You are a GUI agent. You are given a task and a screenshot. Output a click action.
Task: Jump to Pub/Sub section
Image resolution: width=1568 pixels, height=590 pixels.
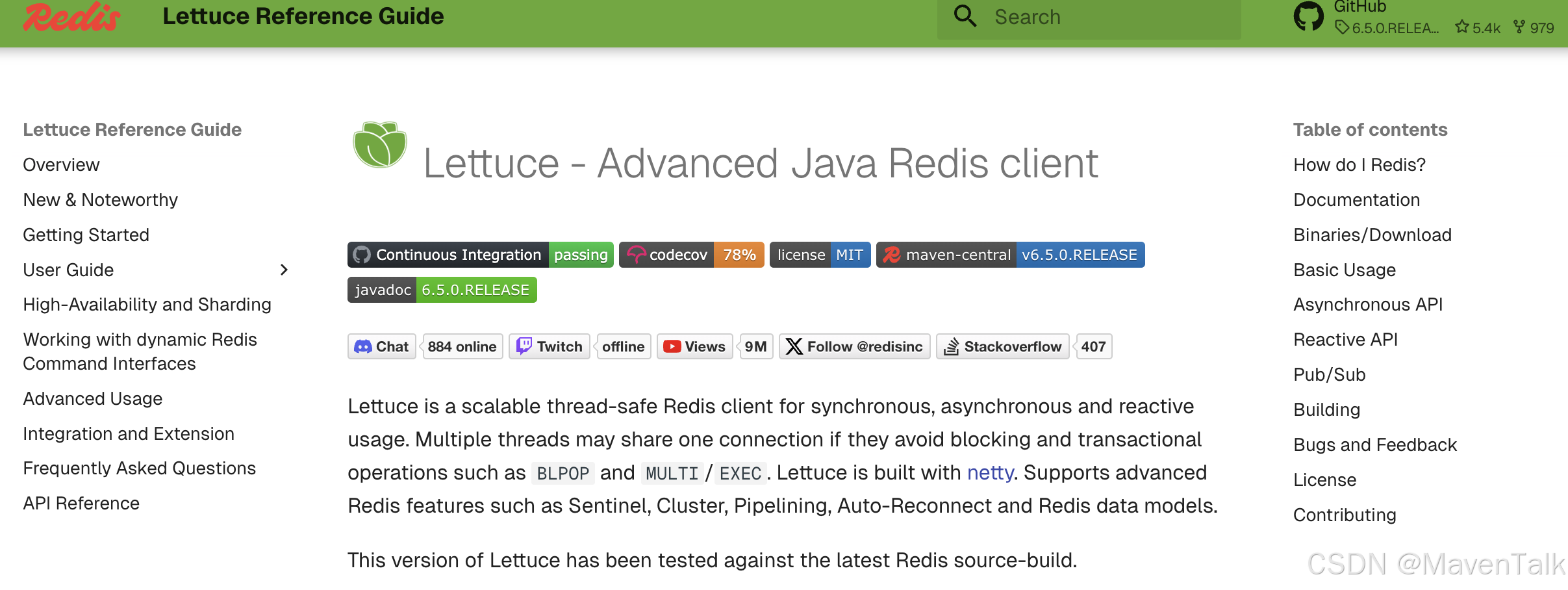tap(1330, 375)
